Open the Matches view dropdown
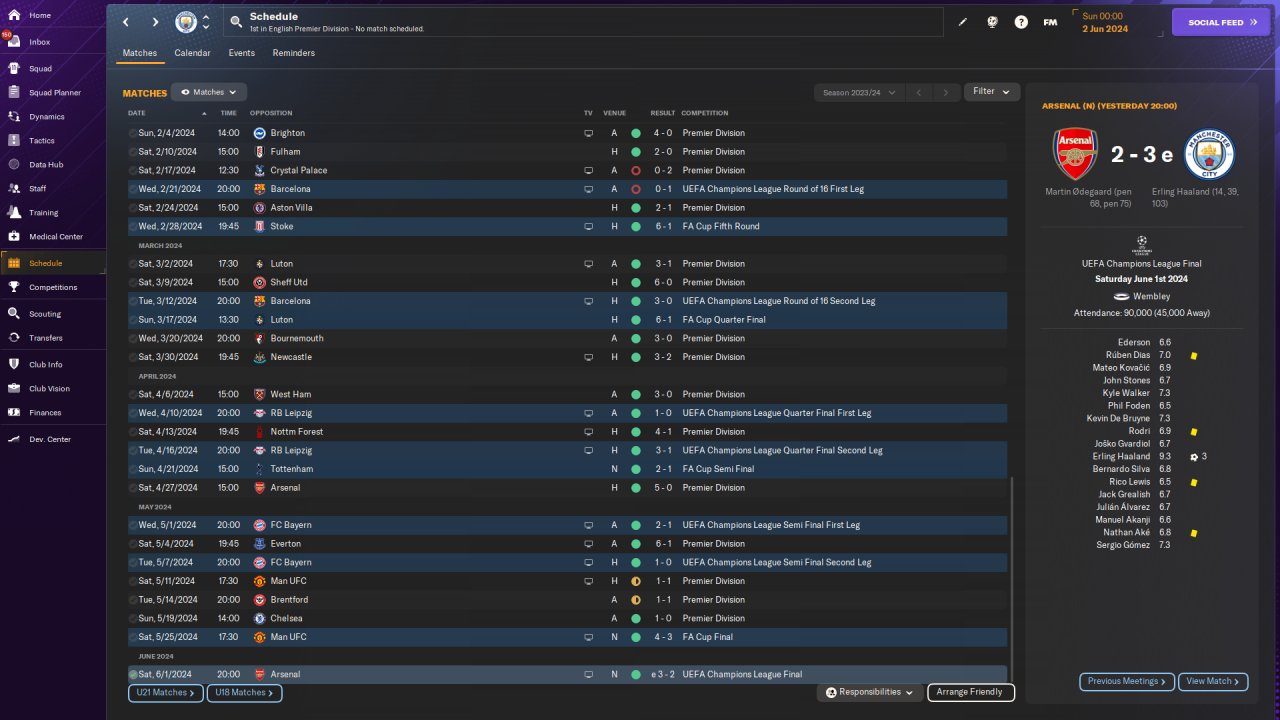Image resolution: width=1280 pixels, height=720 pixels. tap(209, 92)
